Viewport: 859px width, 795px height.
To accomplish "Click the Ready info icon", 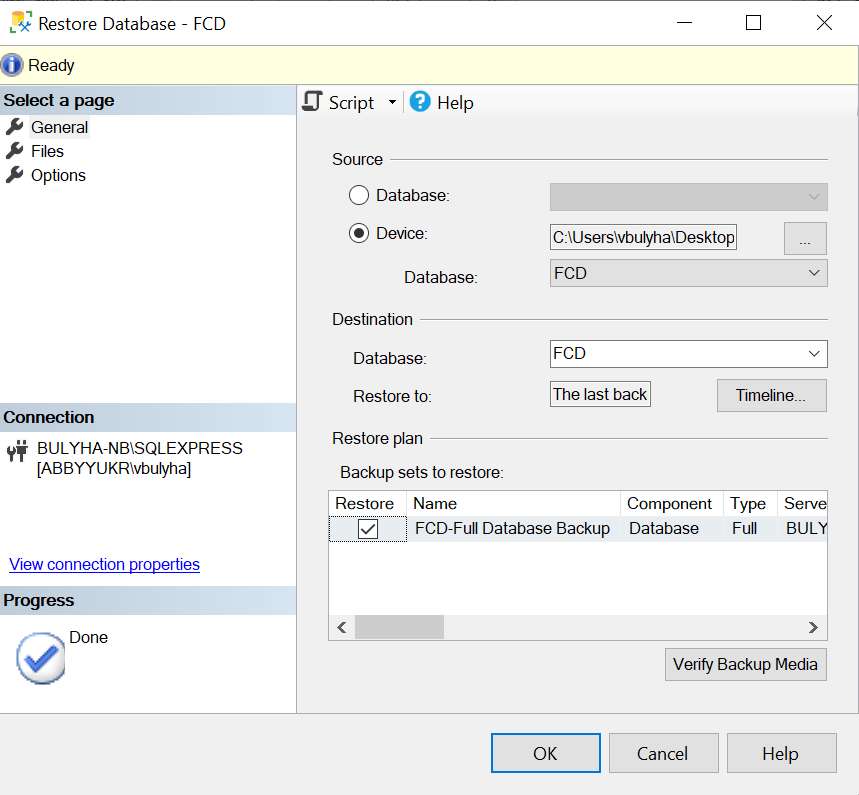I will 12,65.
